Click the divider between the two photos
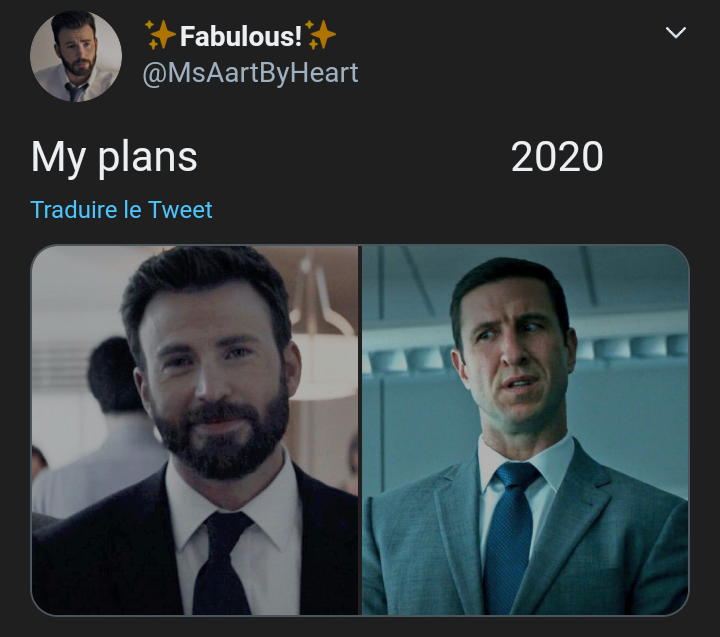This screenshot has width=720, height=637. (360, 430)
